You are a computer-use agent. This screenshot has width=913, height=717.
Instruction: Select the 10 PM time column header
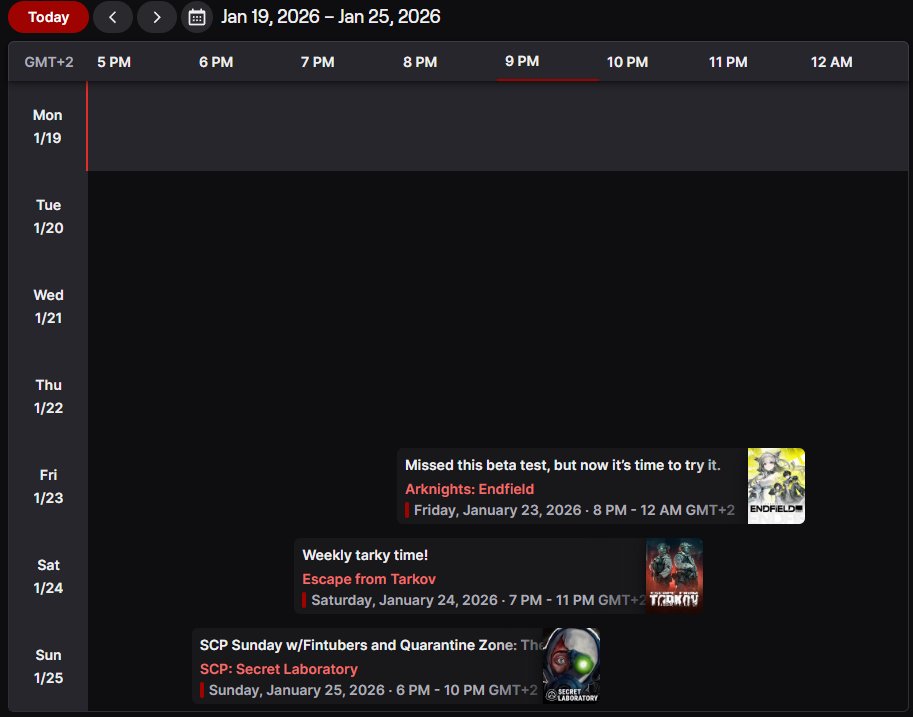(628, 62)
